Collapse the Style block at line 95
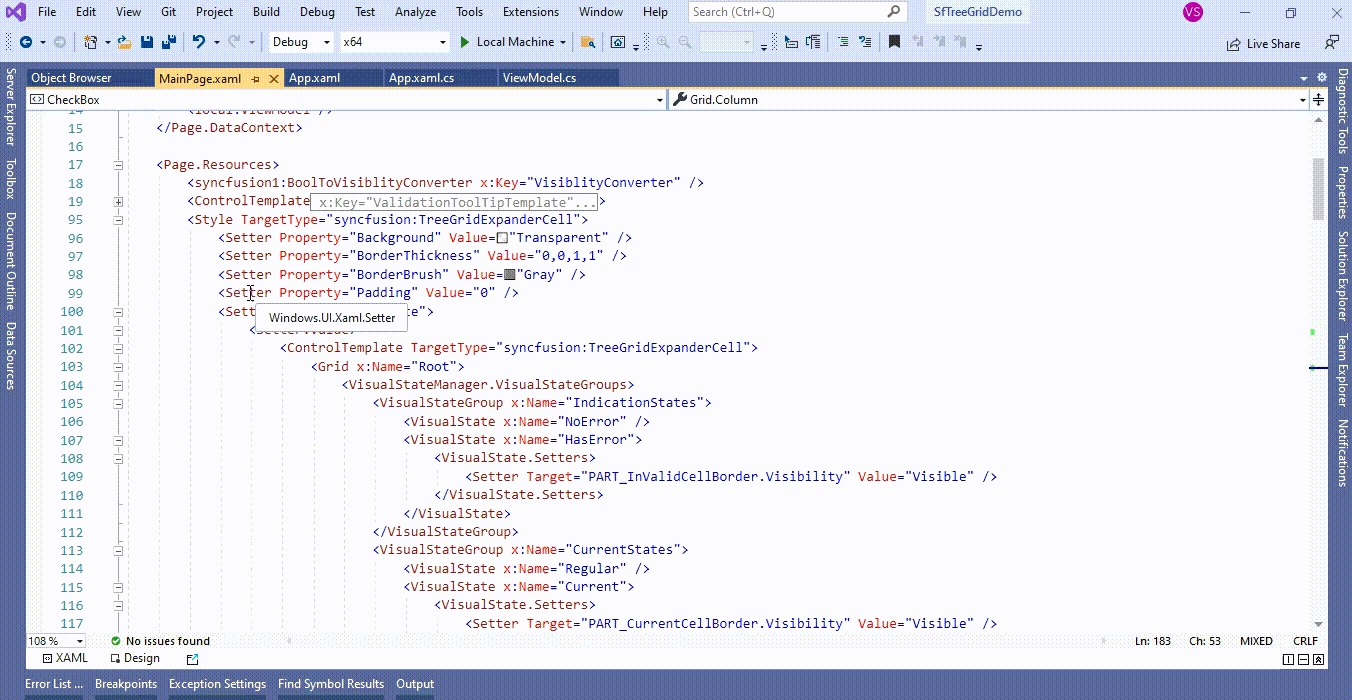The image size is (1352, 700). pyautogui.click(x=118, y=220)
